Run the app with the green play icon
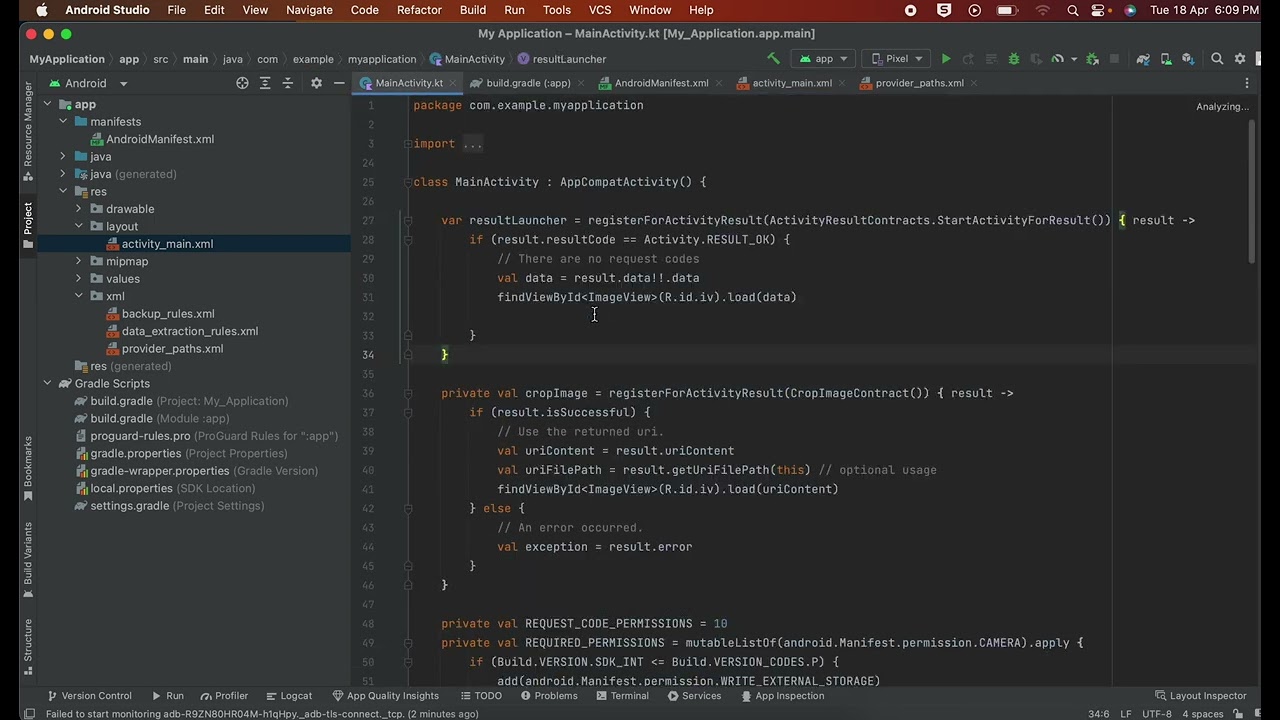1280x720 pixels. (x=946, y=59)
